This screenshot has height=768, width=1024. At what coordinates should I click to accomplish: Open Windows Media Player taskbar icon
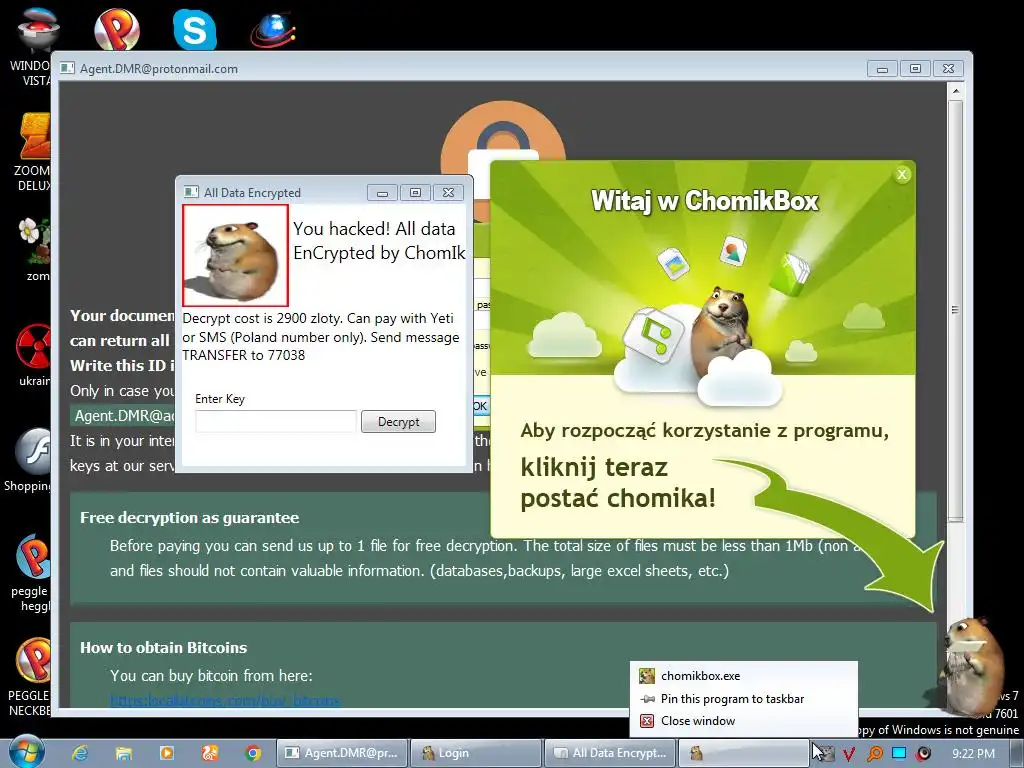coord(167,753)
